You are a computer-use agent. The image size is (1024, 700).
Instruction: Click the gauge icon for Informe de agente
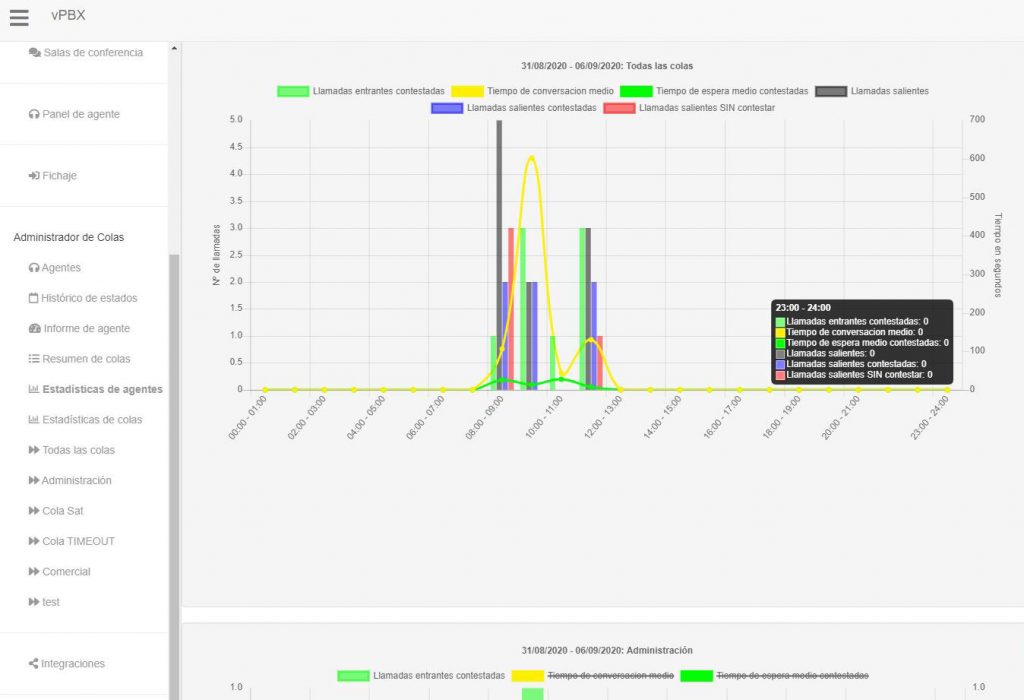click(35, 329)
